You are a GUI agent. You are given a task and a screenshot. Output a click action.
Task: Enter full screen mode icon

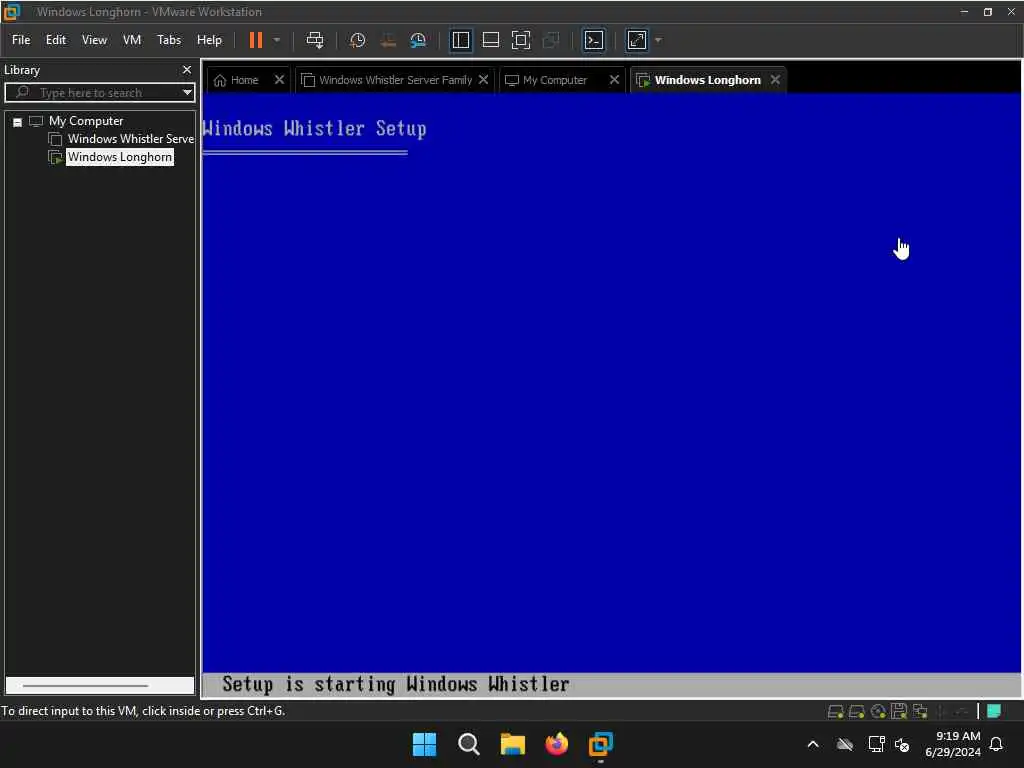click(x=520, y=40)
